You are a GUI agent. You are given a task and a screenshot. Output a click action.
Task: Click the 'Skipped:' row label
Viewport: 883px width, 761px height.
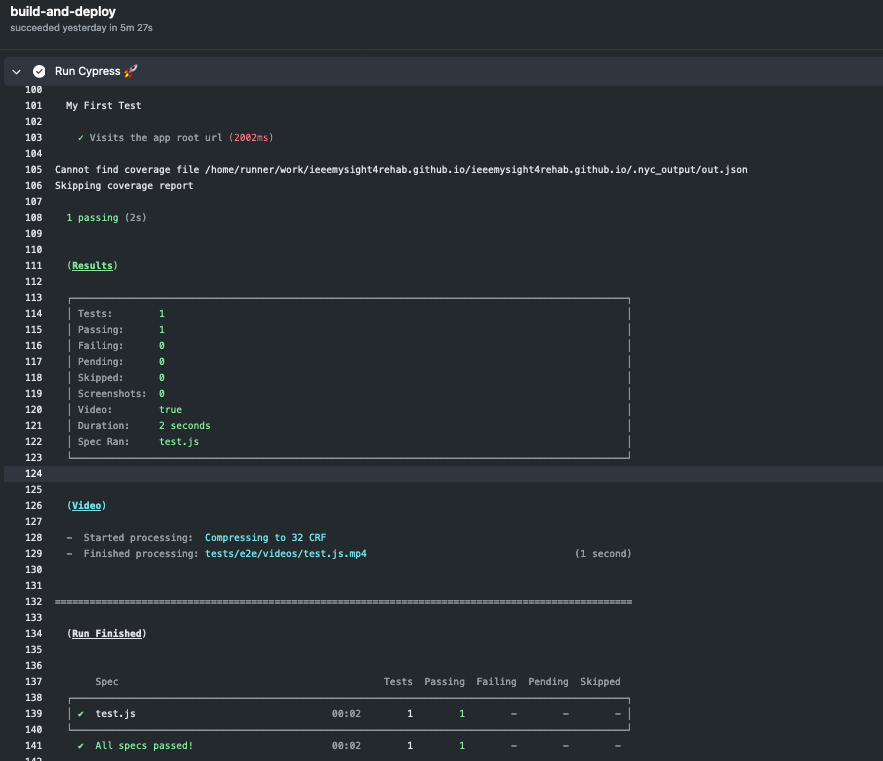point(100,377)
